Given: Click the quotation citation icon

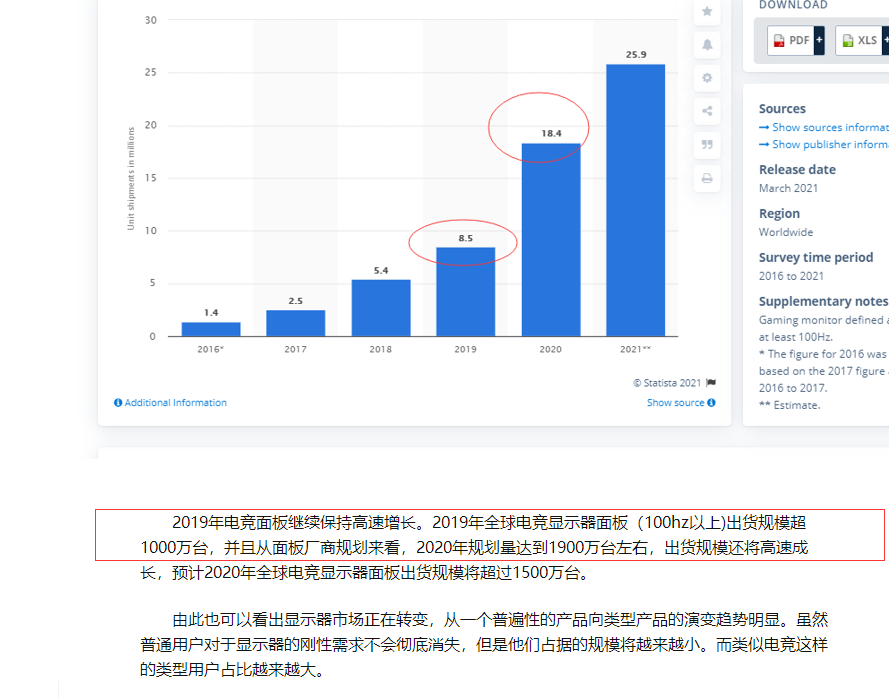Looking at the screenshot, I should 707,145.
